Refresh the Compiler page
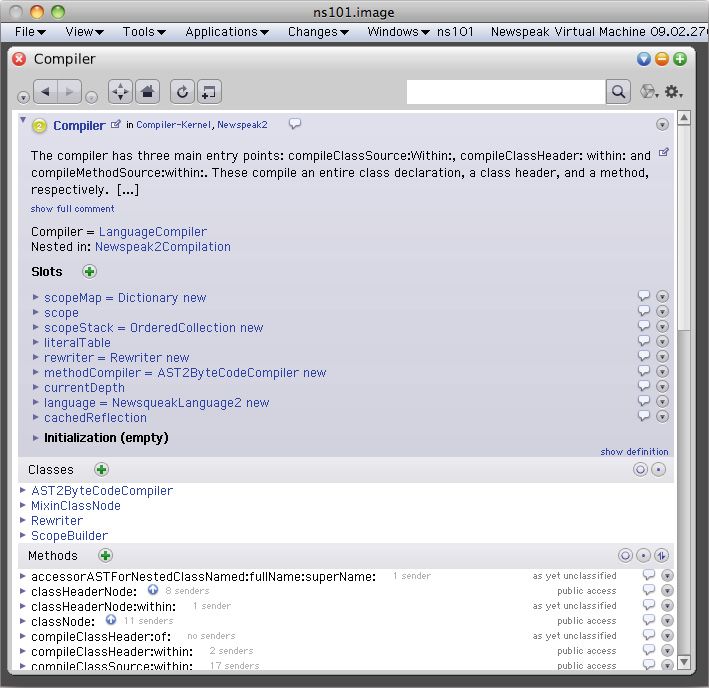This screenshot has height=688, width=709. tap(182, 92)
